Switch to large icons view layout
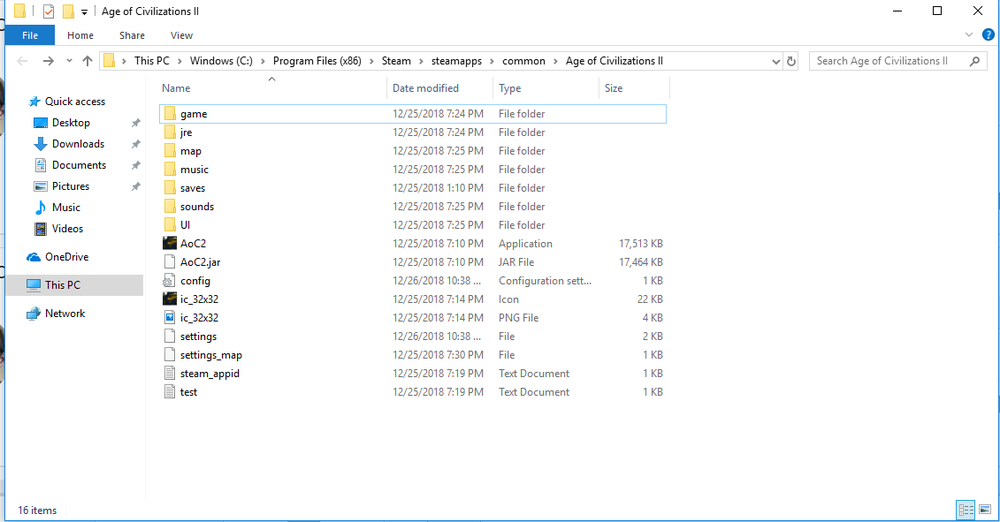The width and height of the screenshot is (1000, 522). tap(985, 509)
